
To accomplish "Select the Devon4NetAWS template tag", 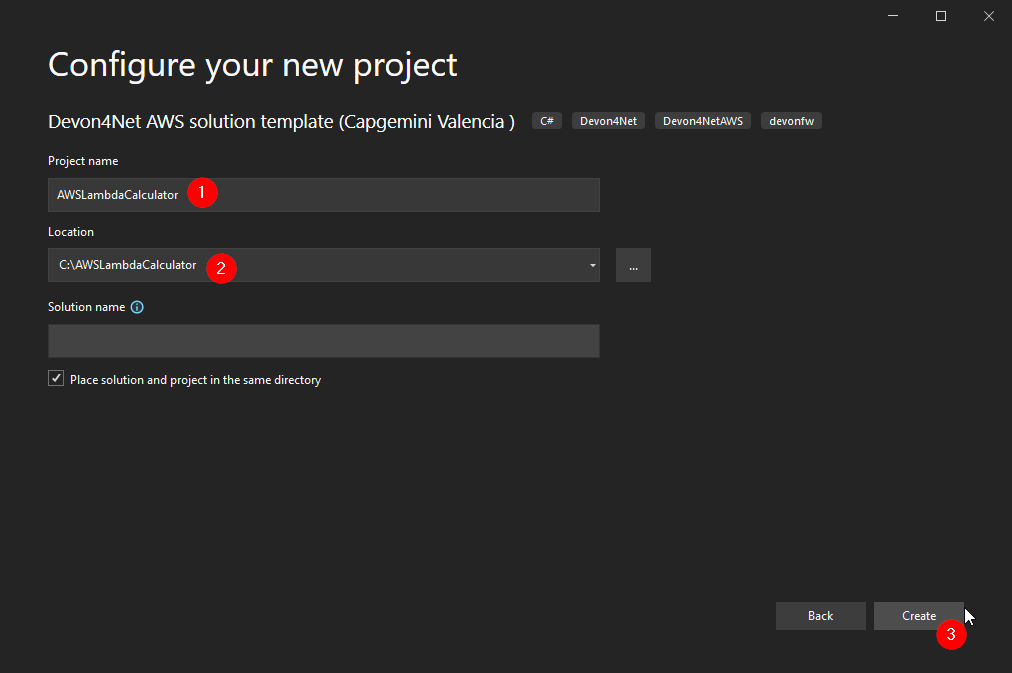I will pyautogui.click(x=702, y=120).
